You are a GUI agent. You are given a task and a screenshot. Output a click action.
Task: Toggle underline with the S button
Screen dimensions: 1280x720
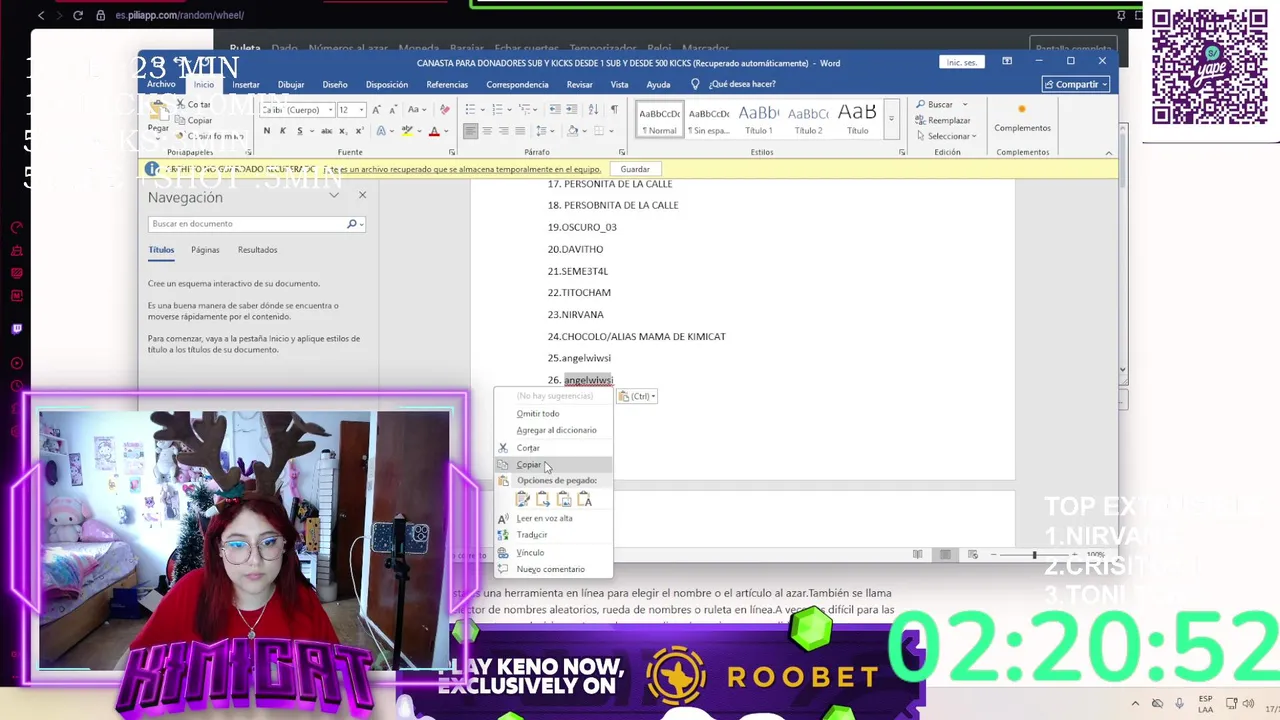click(x=300, y=131)
